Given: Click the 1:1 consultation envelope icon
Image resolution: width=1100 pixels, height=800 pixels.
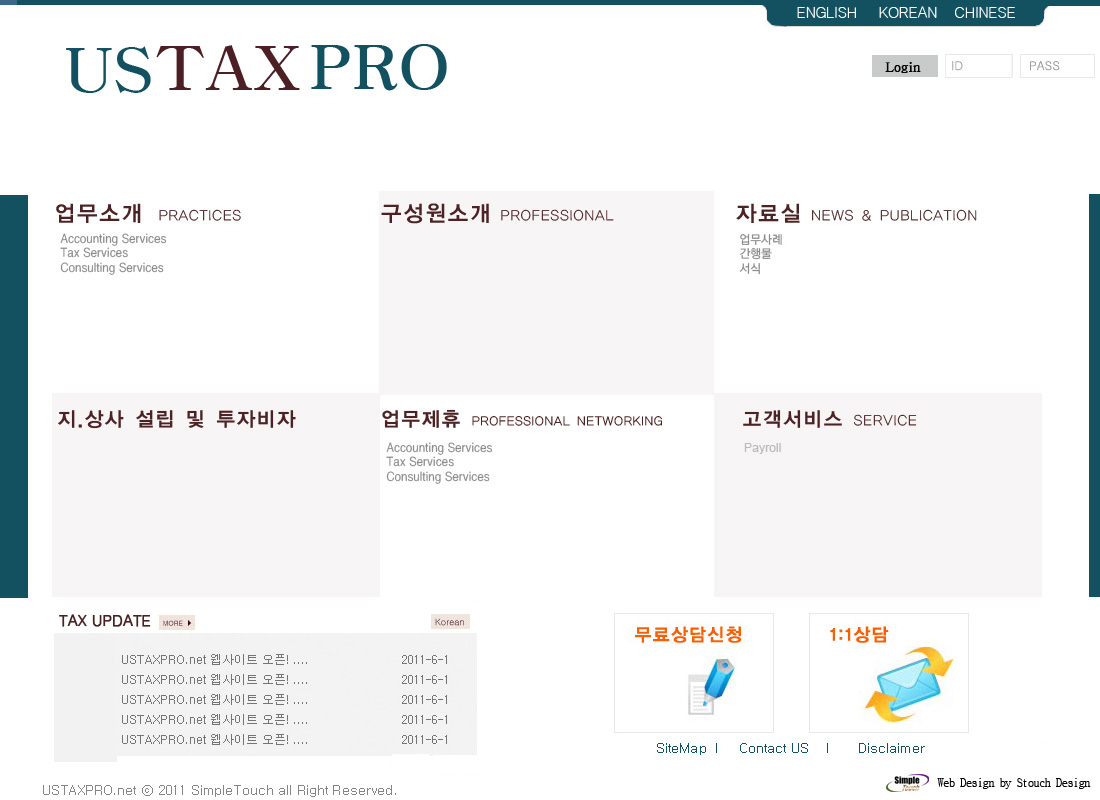Looking at the screenshot, I should click(x=908, y=684).
